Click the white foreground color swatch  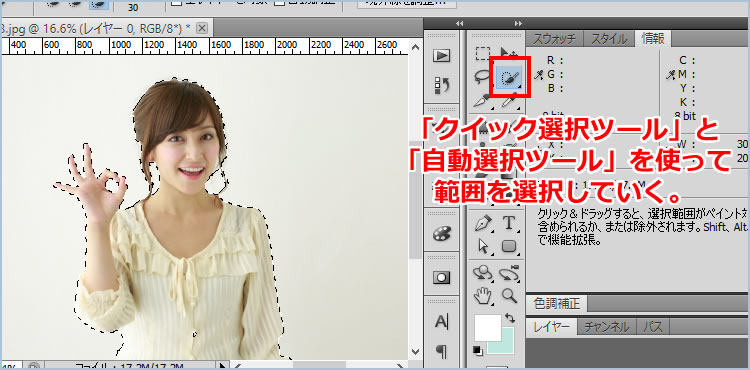(x=487, y=327)
